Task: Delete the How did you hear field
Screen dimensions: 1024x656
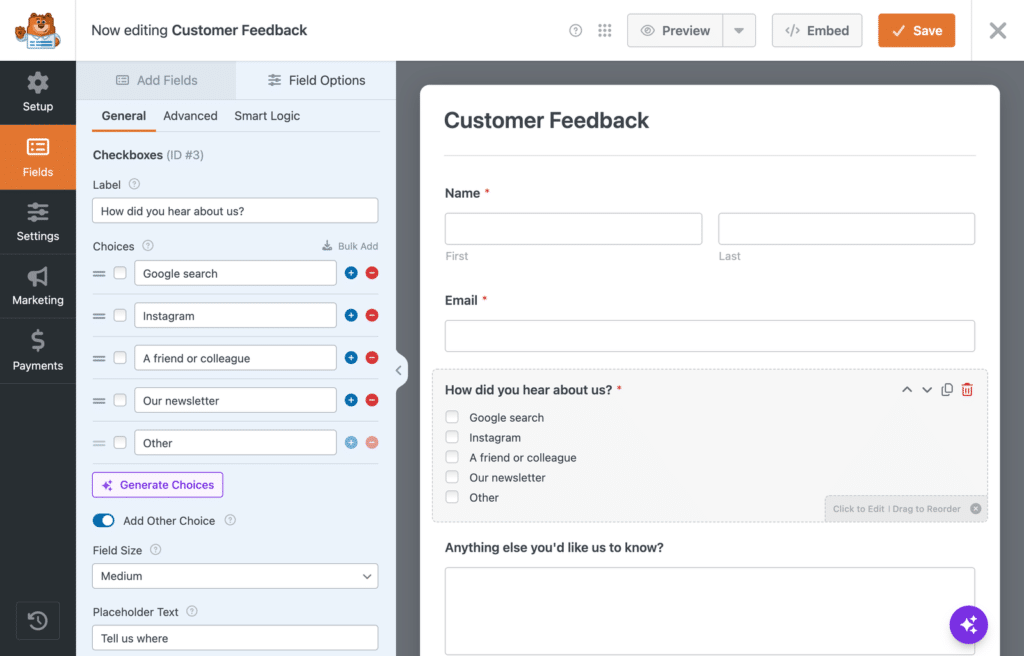Action: 967,390
